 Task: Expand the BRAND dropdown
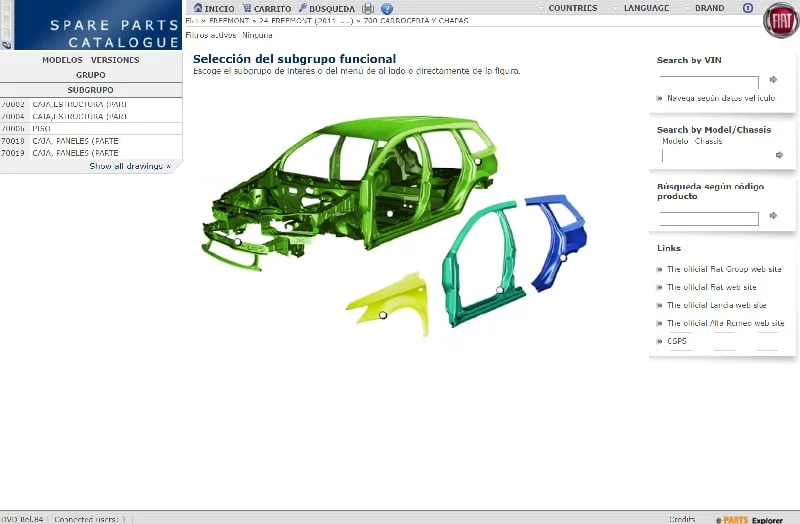pyautogui.click(x=708, y=8)
